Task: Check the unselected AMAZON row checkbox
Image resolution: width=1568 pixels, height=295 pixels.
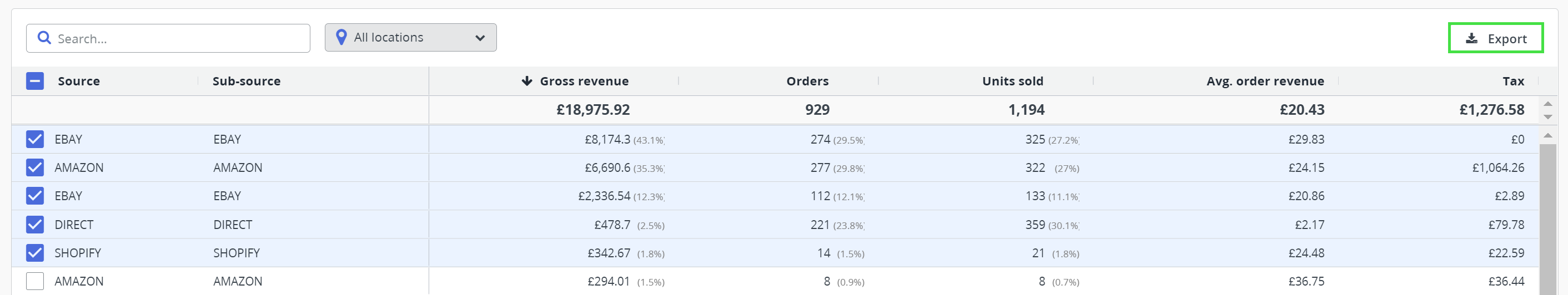Action: pyautogui.click(x=34, y=281)
